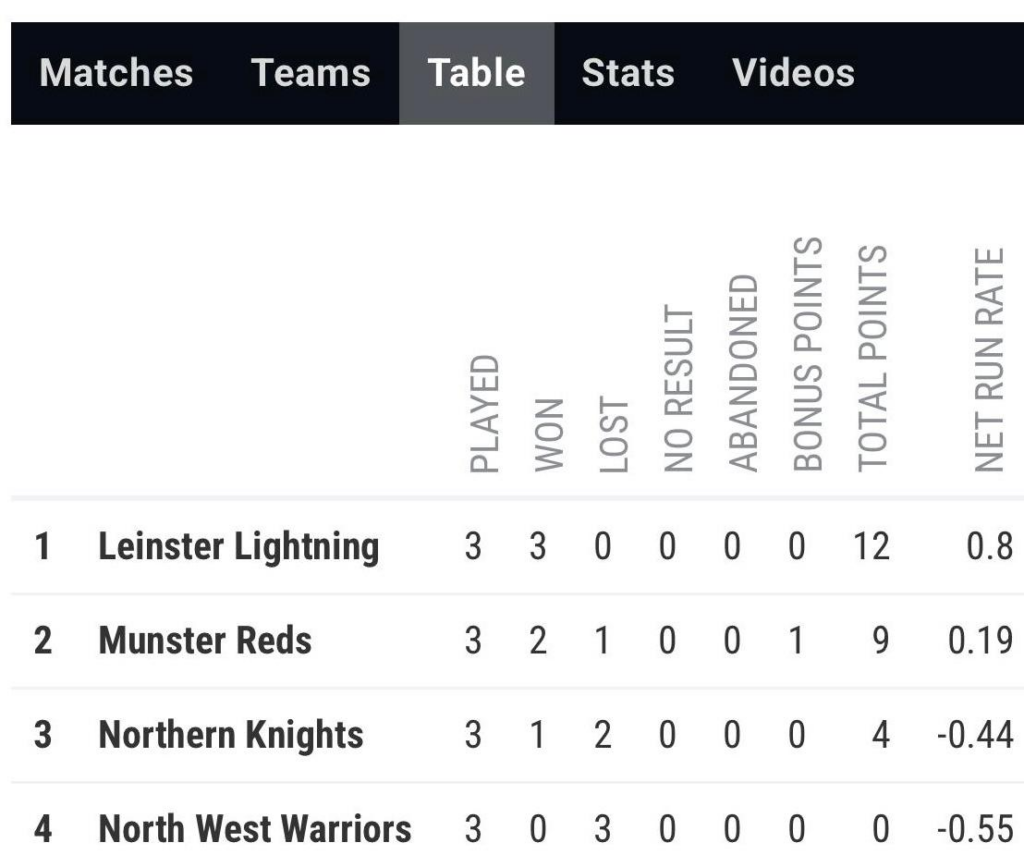This screenshot has width=1024, height=867.
Task: Switch to the Teams tab
Action: tap(311, 72)
